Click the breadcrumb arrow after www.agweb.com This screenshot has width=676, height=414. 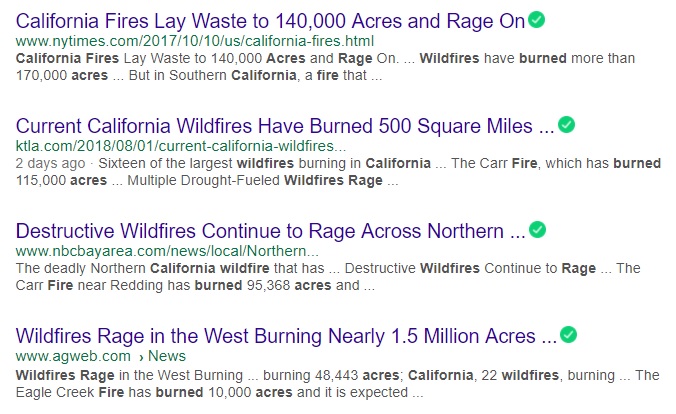coord(141,356)
